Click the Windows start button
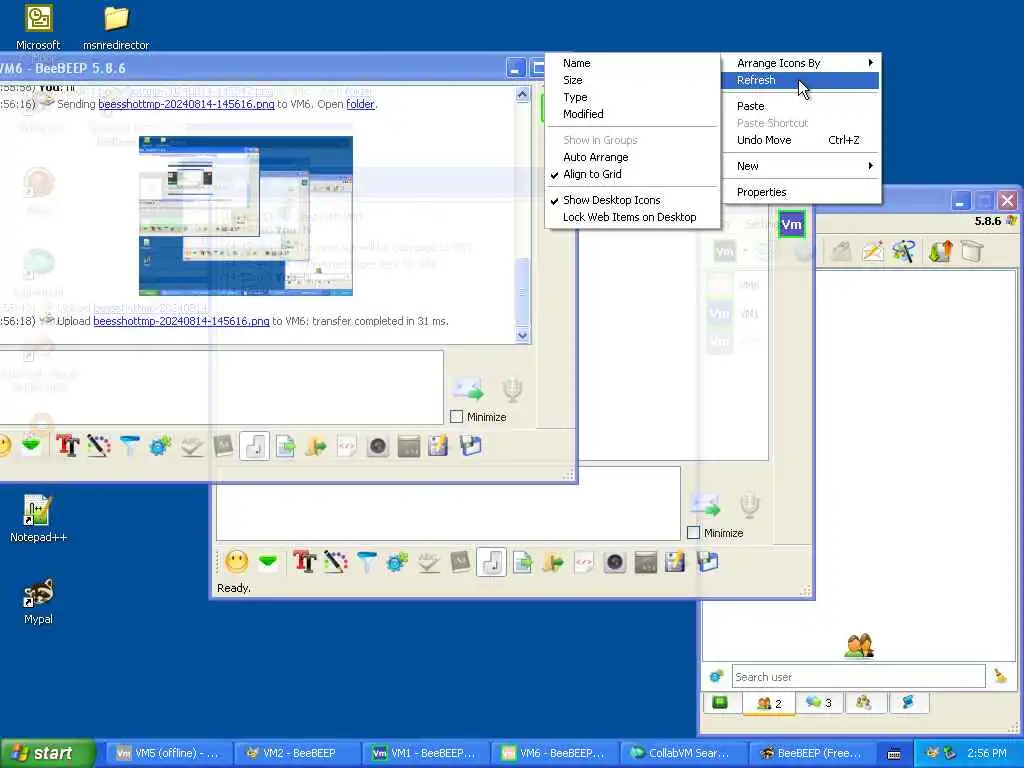 (47, 753)
